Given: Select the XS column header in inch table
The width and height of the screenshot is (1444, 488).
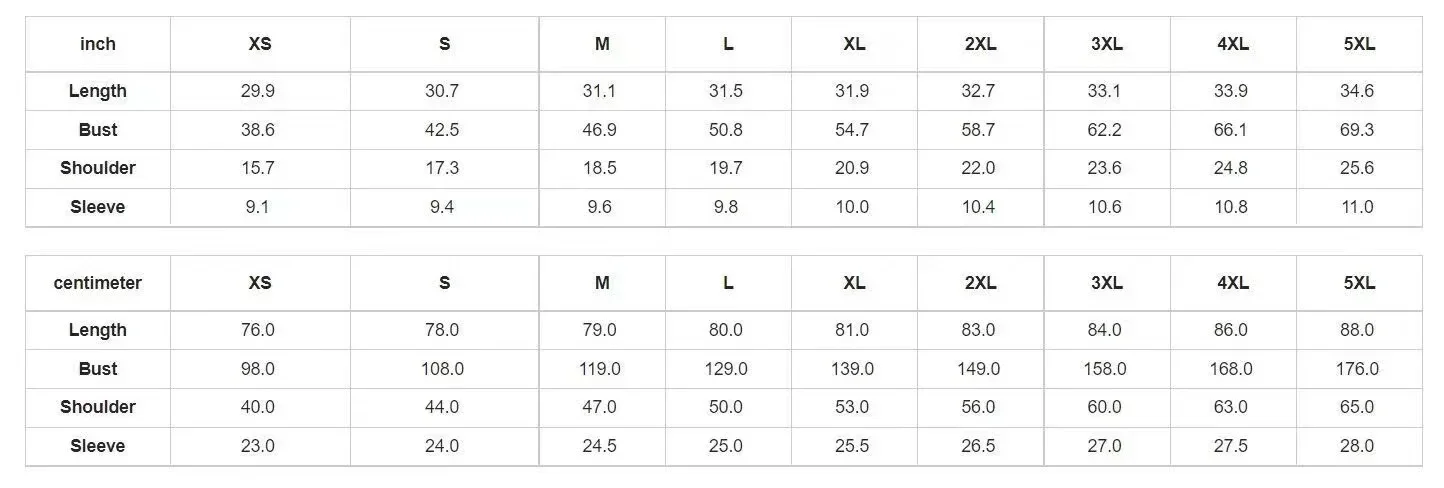Looking at the screenshot, I should point(260,44).
